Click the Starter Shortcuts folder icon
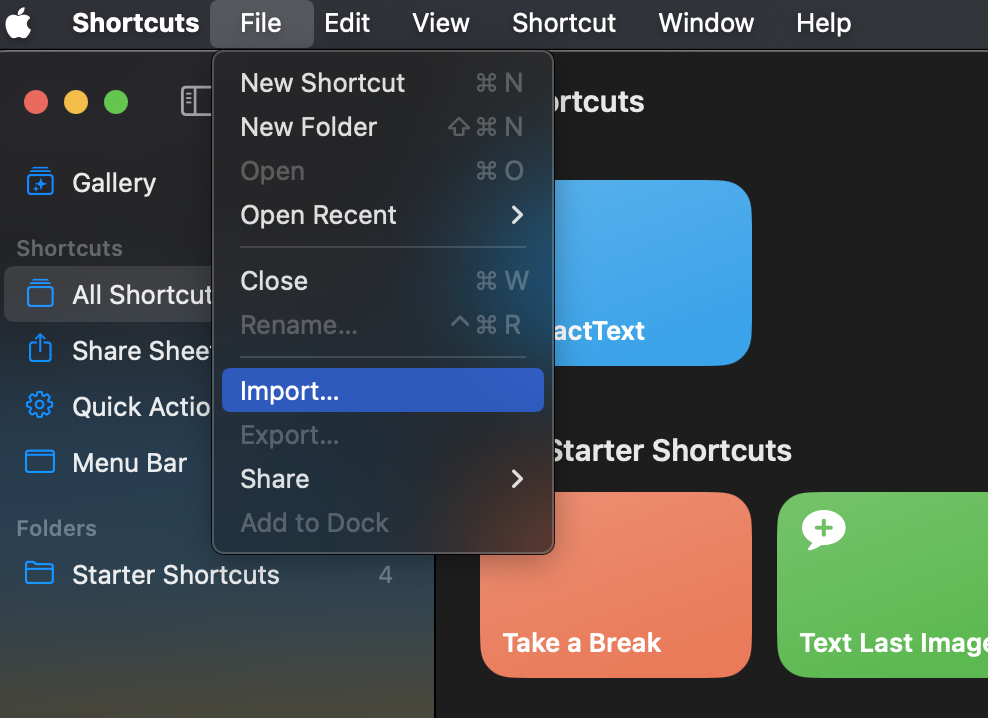 pos(40,573)
